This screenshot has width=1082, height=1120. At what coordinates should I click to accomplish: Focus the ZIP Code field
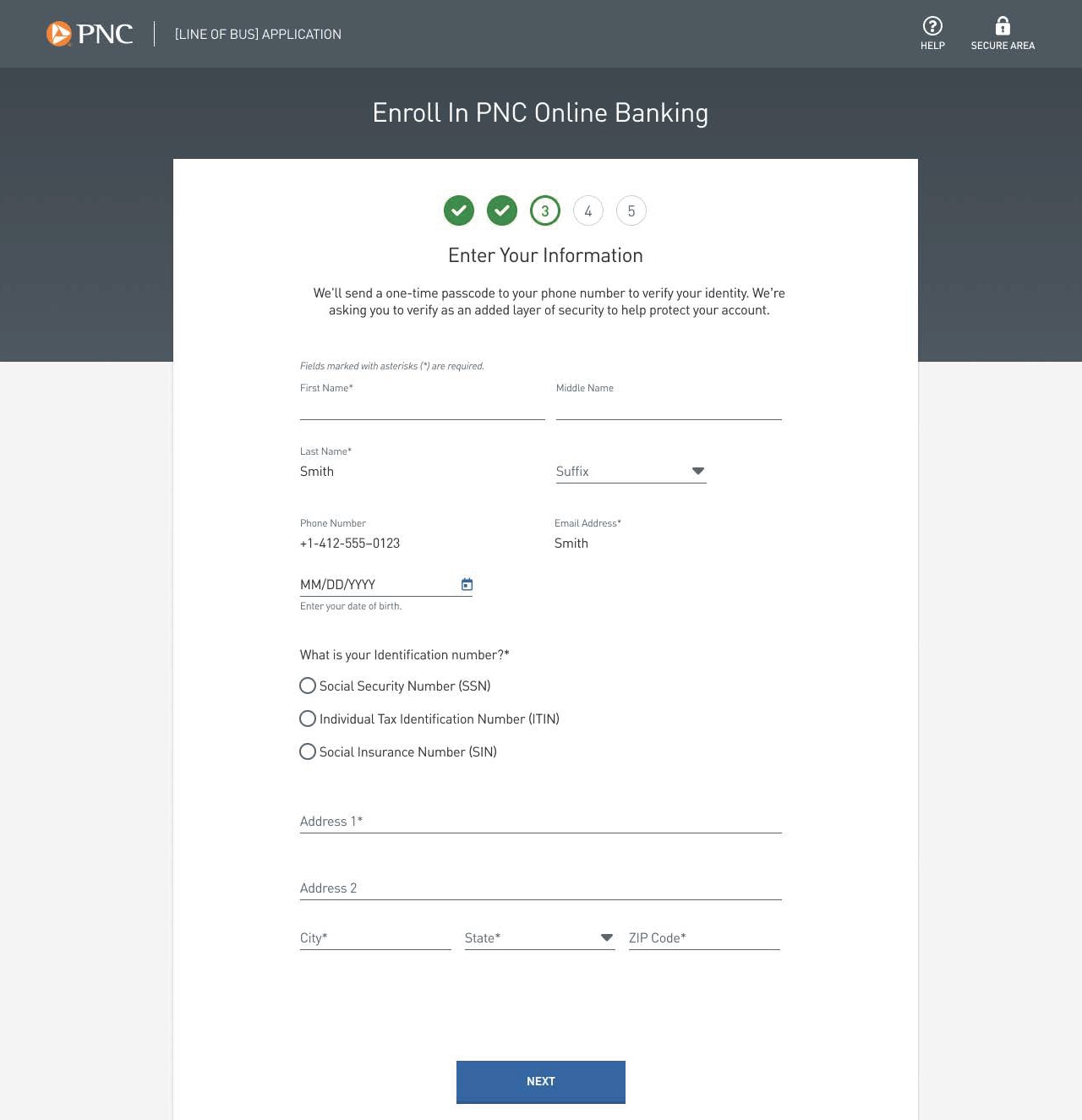703,937
